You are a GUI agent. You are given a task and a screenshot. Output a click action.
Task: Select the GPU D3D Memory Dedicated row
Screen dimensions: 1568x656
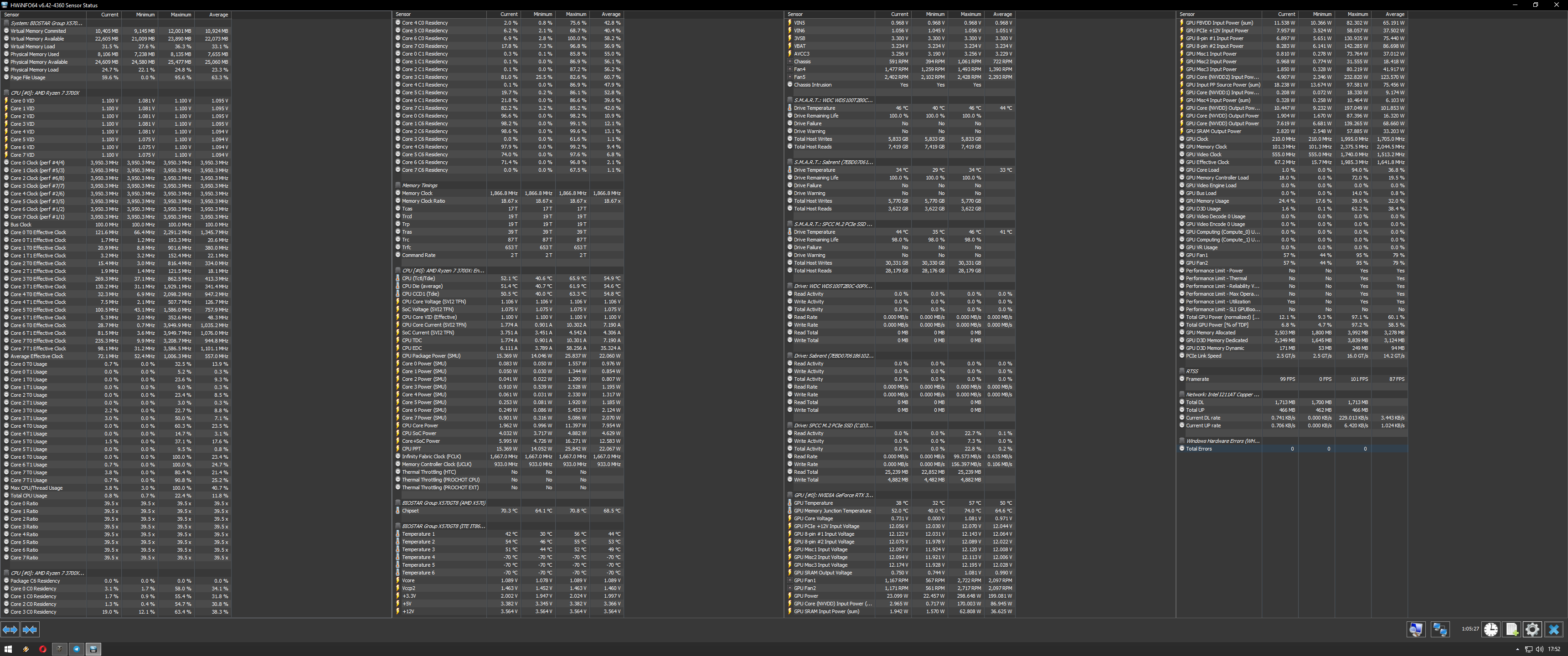coord(1292,340)
